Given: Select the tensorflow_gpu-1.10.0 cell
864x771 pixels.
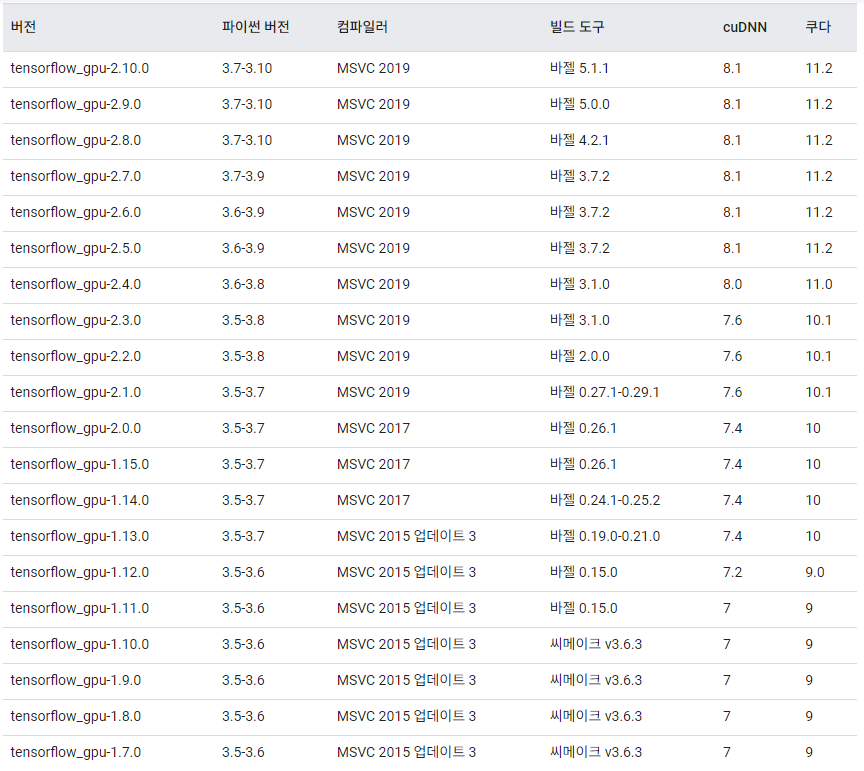Looking at the screenshot, I should point(80,644).
